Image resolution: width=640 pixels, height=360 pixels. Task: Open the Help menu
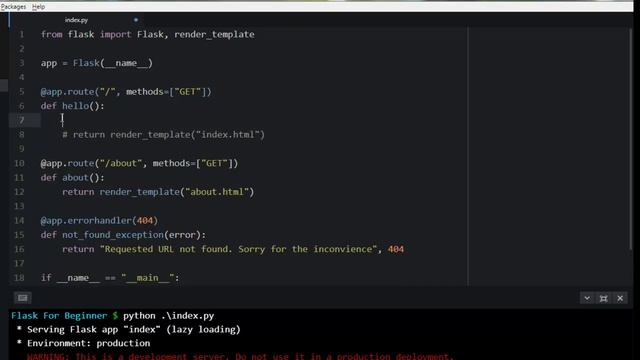coord(38,7)
